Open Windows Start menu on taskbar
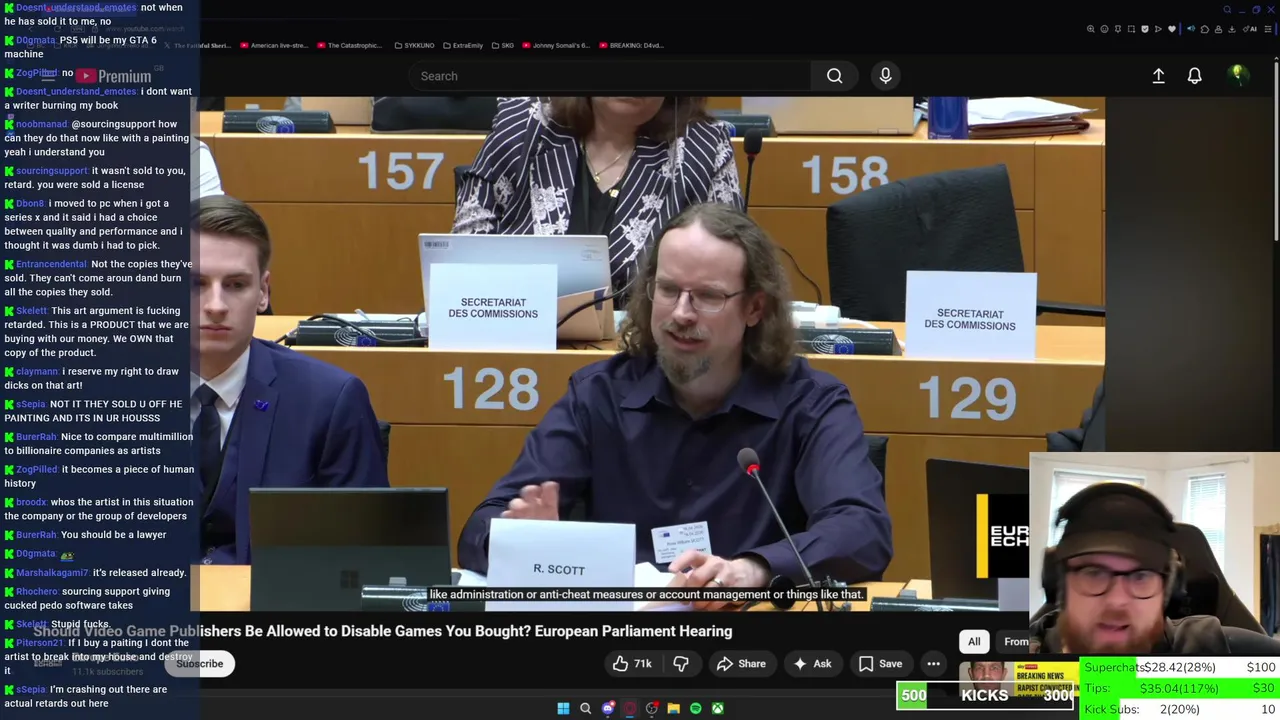Screen dimensions: 1280x720 (x=563, y=708)
